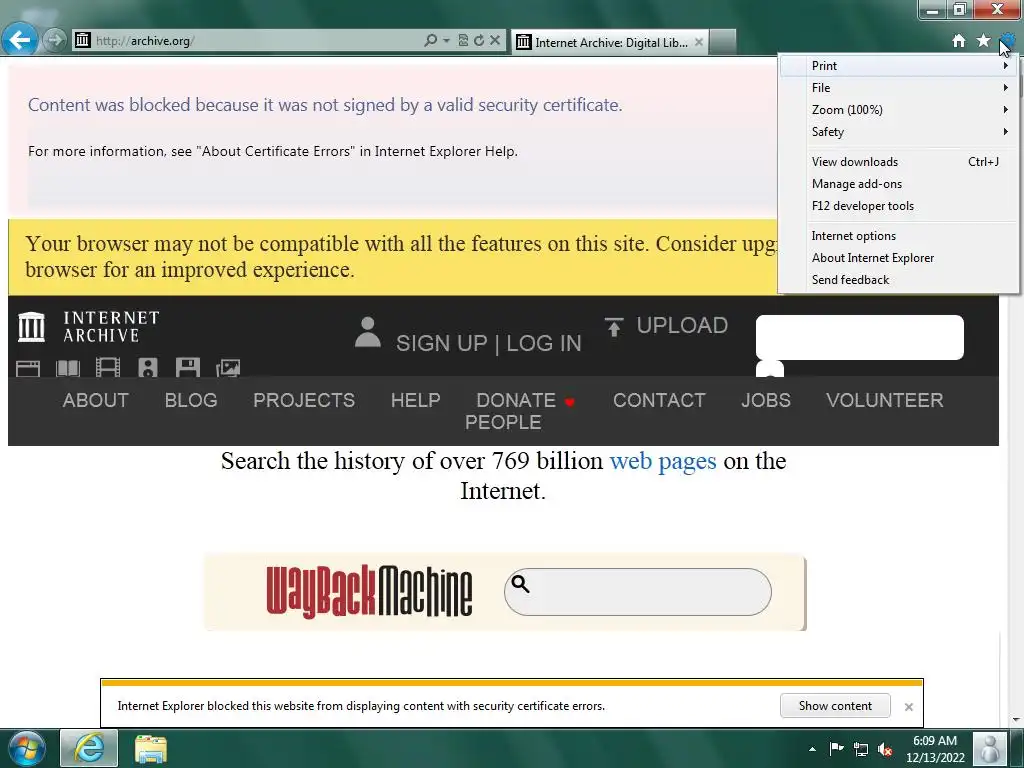Open address bar autocomplete dropdown arrow

[447, 40]
